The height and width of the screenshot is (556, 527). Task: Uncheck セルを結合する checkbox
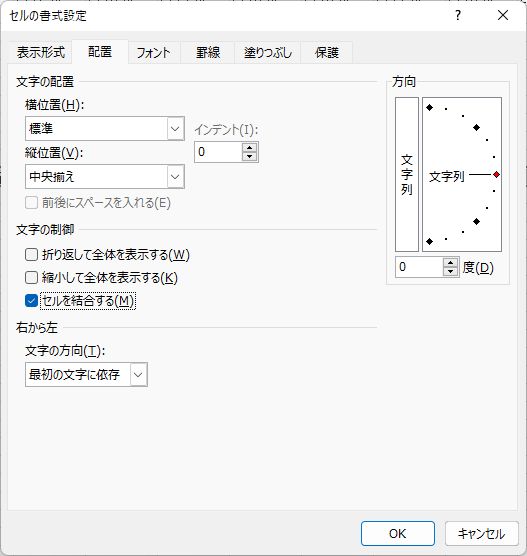pos(32,301)
